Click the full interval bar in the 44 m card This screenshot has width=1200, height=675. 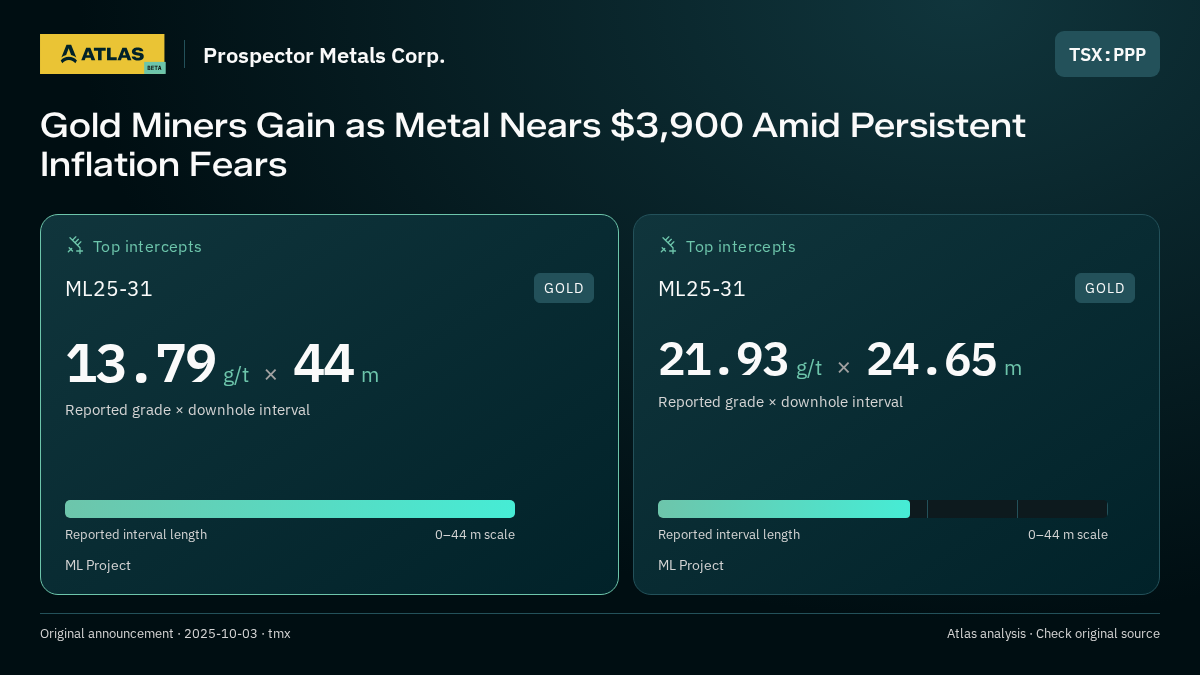point(290,509)
